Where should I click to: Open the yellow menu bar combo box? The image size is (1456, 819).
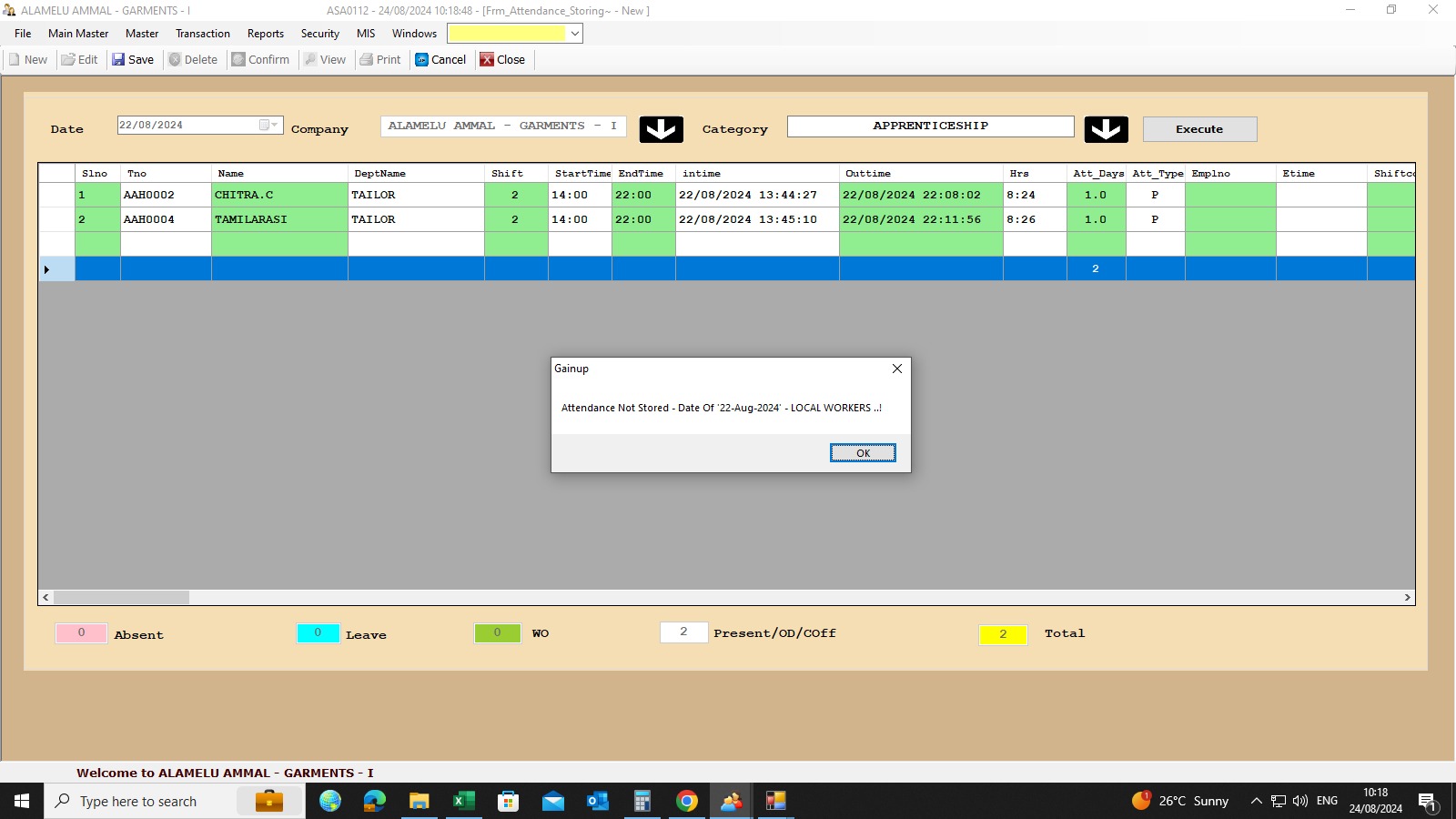[x=574, y=34]
